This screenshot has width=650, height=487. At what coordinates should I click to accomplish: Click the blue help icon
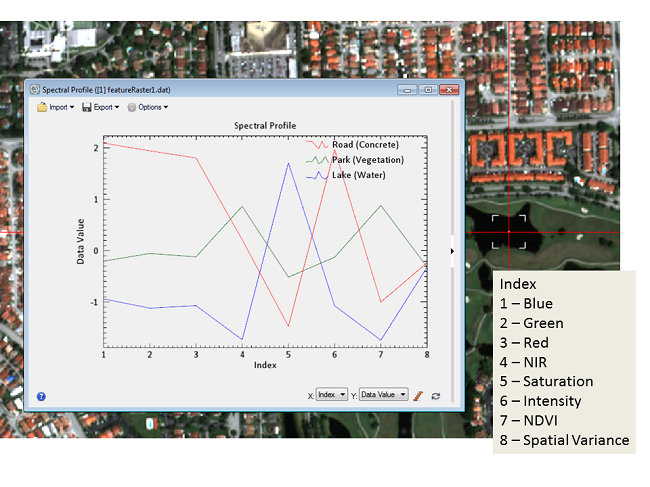41,396
